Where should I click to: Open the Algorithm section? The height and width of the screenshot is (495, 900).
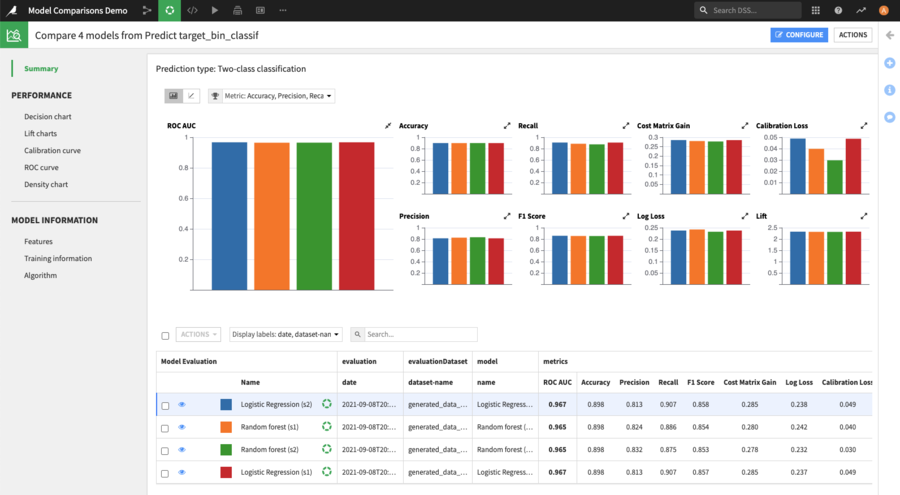coord(40,276)
